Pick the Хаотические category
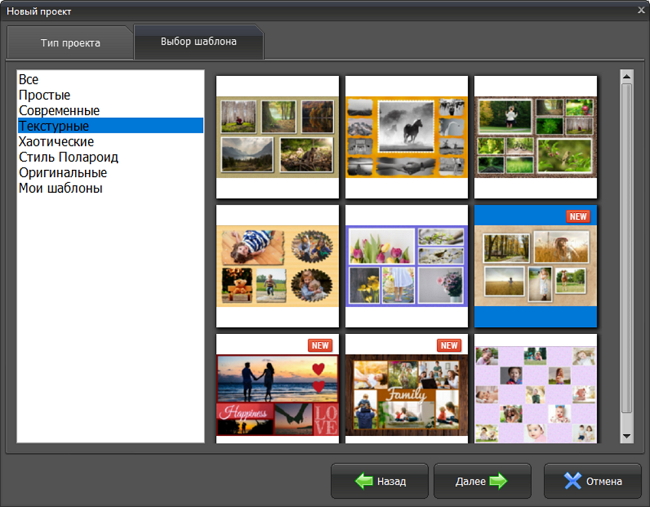Screen dimensions: 650x507 tap(110, 141)
